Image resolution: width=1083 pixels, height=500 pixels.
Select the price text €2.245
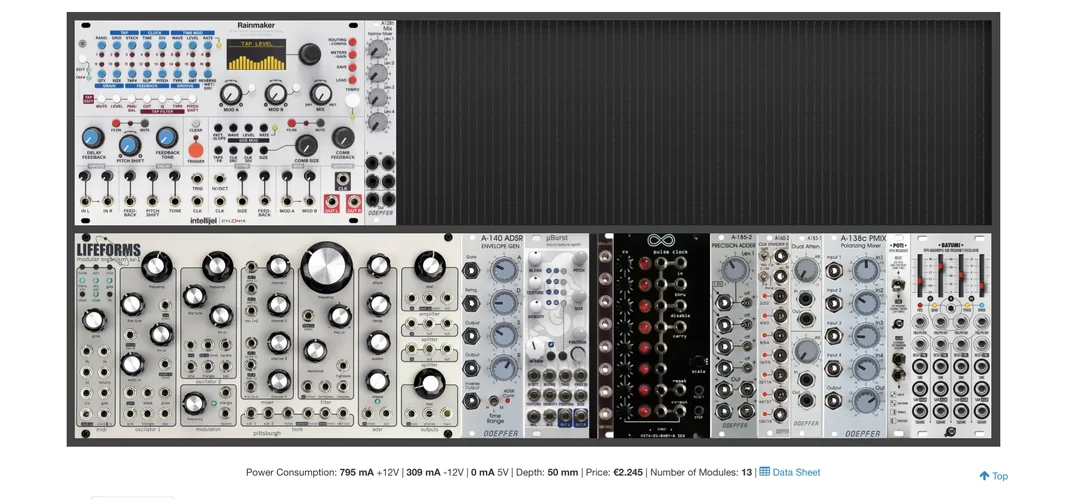pyautogui.click(x=628, y=472)
